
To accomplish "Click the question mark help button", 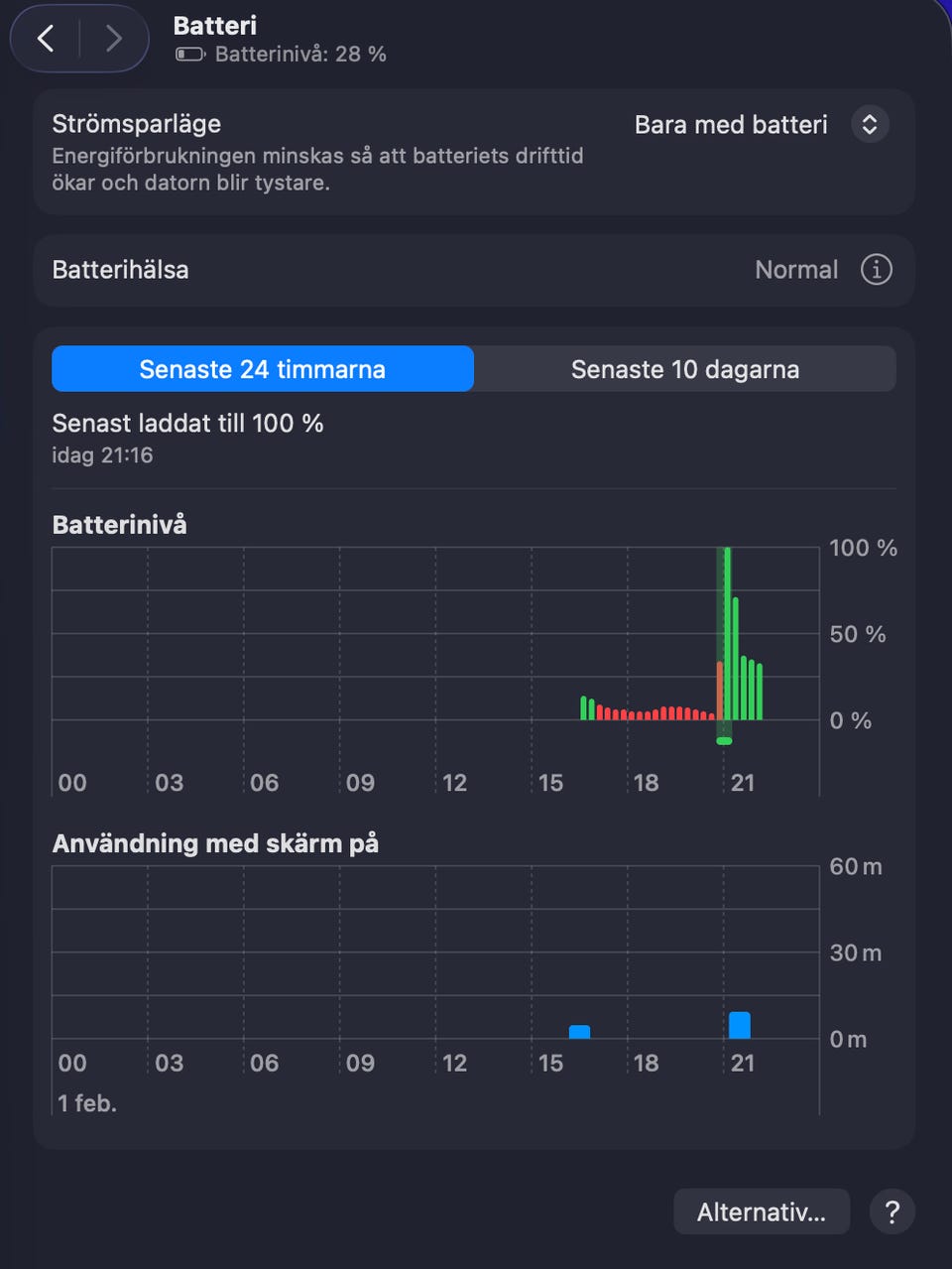I will 892,1211.
